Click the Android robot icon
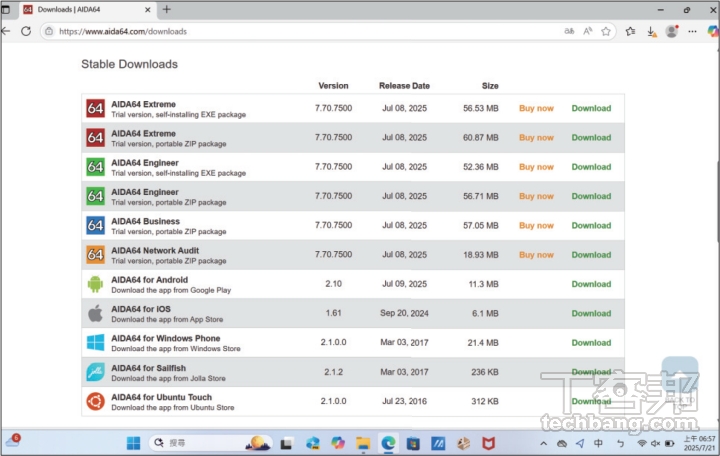 [x=95, y=284]
